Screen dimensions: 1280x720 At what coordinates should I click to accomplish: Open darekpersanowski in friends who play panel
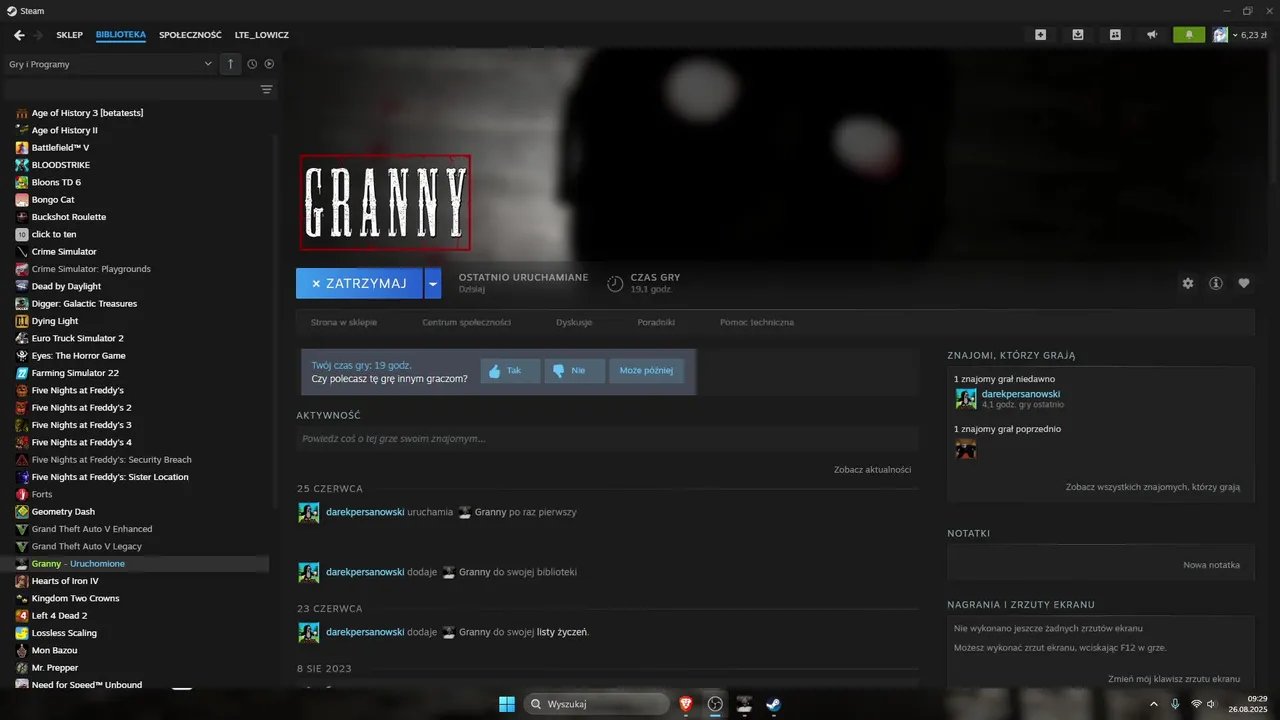[1020, 394]
